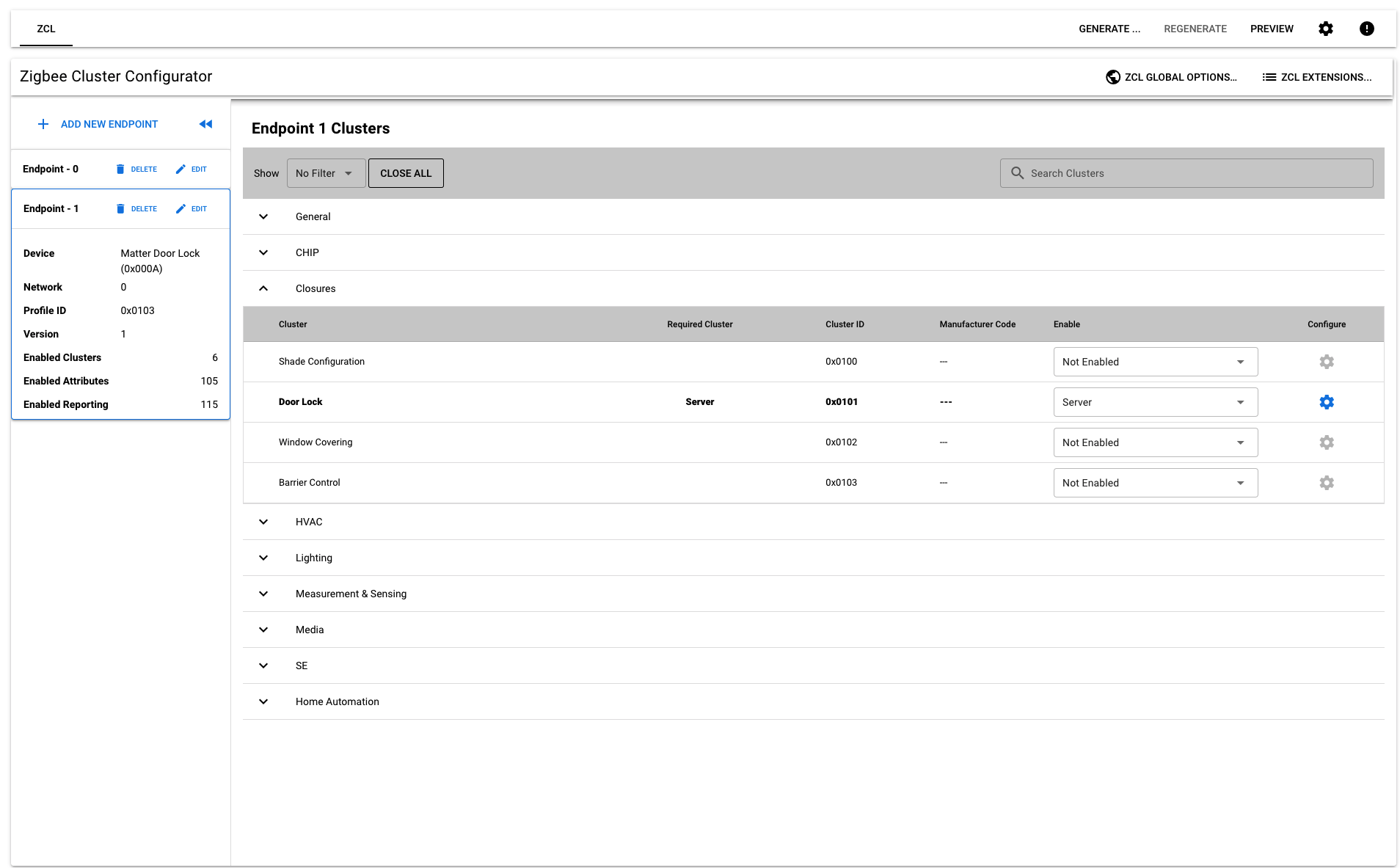The width and height of the screenshot is (1400, 868).
Task: Click the globe icon for ZCL Global Options
Action: coord(1112,77)
